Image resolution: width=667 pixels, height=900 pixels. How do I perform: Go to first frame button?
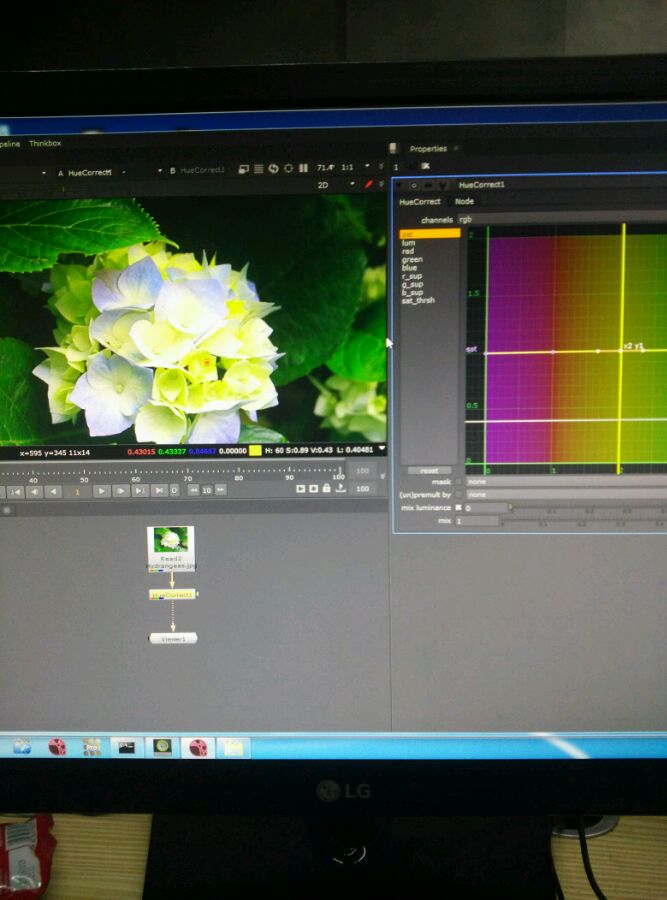tap(15, 491)
